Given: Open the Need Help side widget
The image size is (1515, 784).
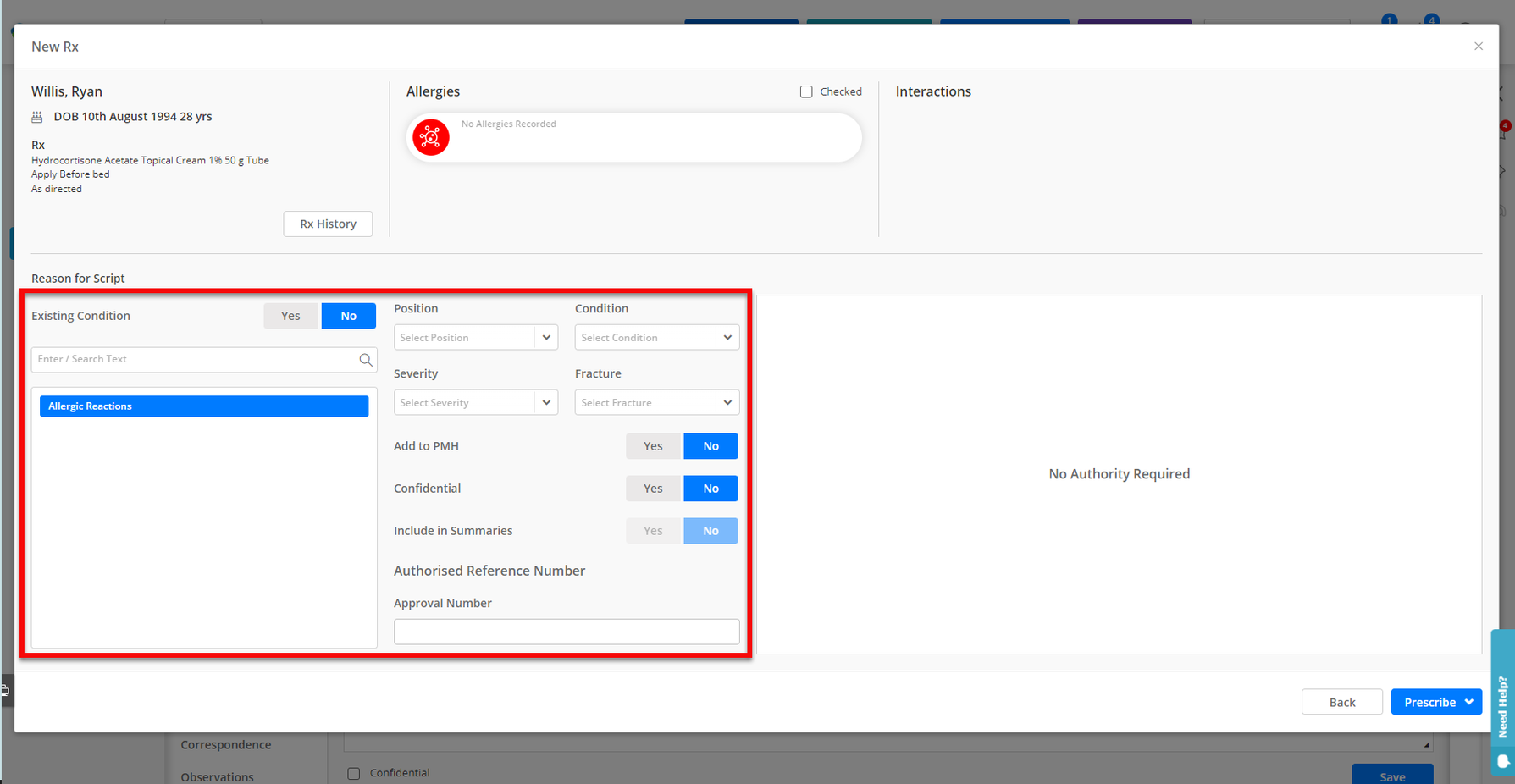Looking at the screenshot, I should [1503, 701].
